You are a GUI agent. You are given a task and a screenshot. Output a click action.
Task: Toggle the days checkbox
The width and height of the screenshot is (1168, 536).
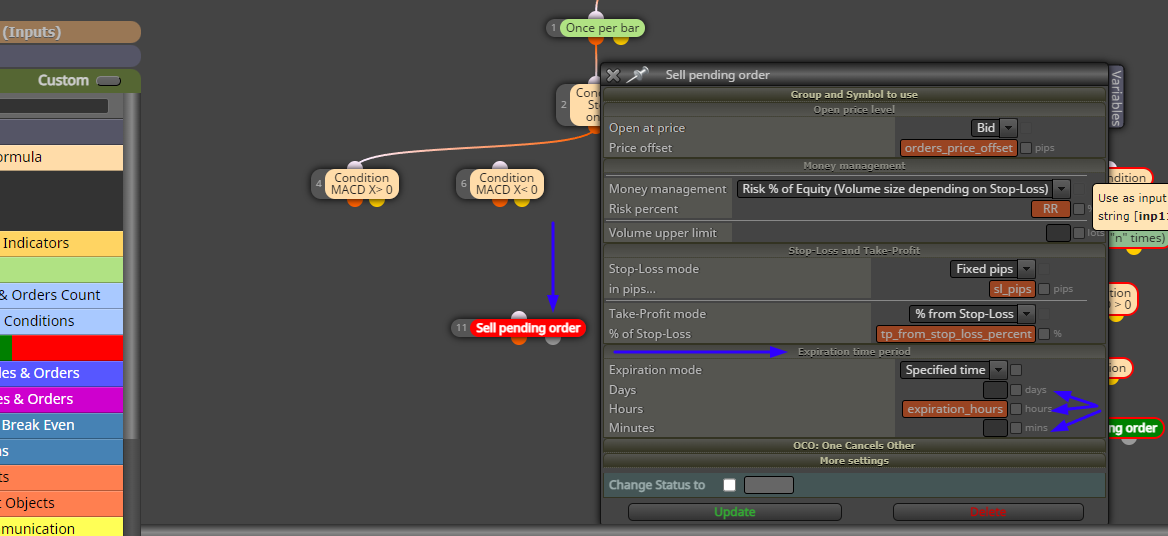[x=1016, y=389]
